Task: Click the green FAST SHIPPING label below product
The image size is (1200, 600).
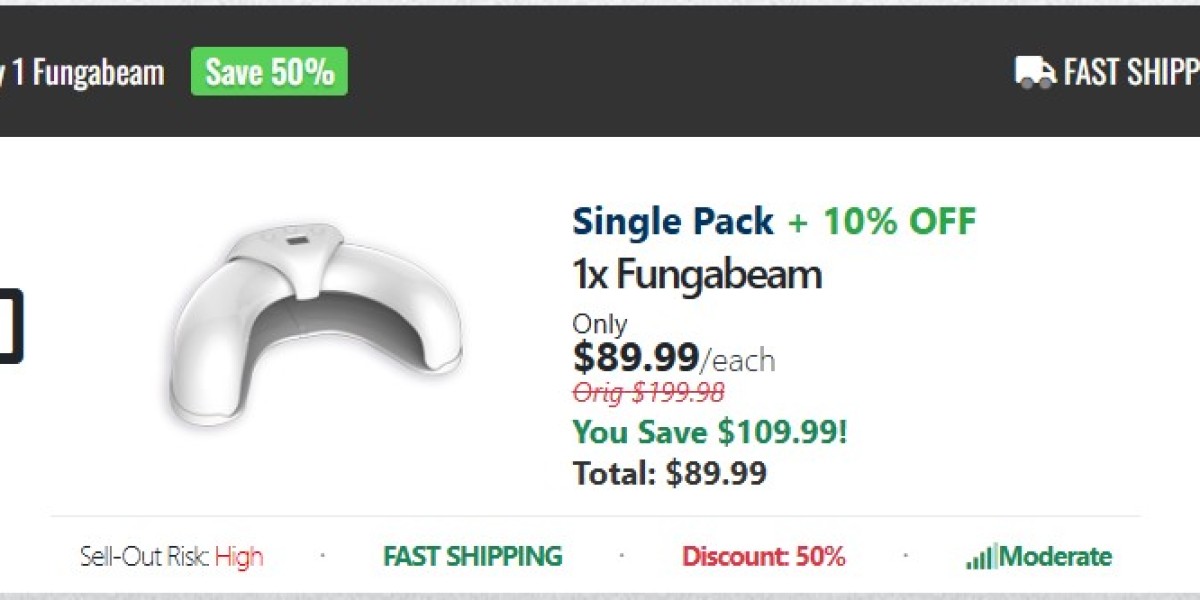Action: point(473,556)
